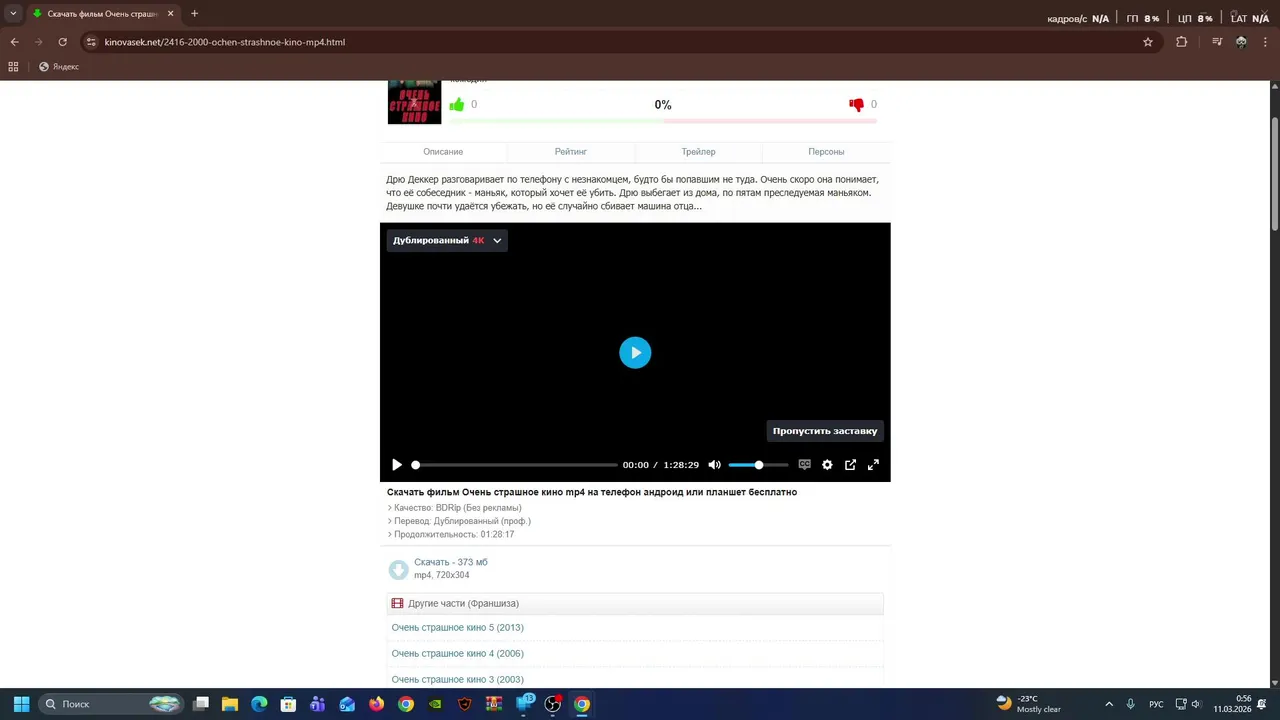Viewport: 1280px width, 720px height.
Task: Open the browser extensions puzzle icon
Action: 1182,42
